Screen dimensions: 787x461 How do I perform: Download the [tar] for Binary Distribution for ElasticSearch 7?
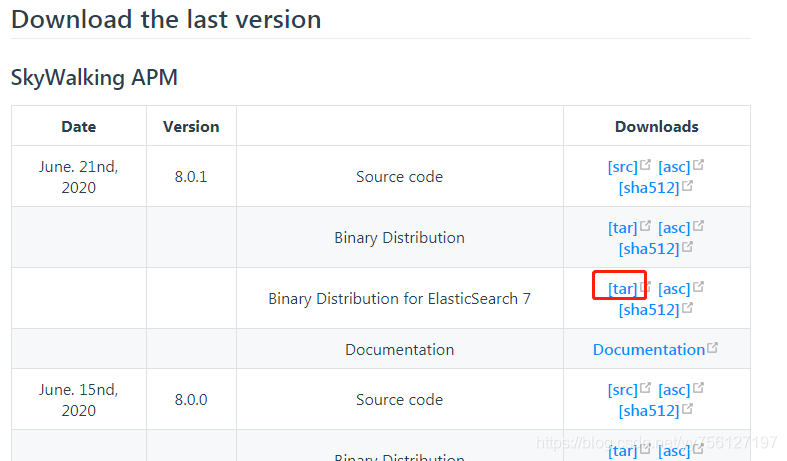point(622,289)
